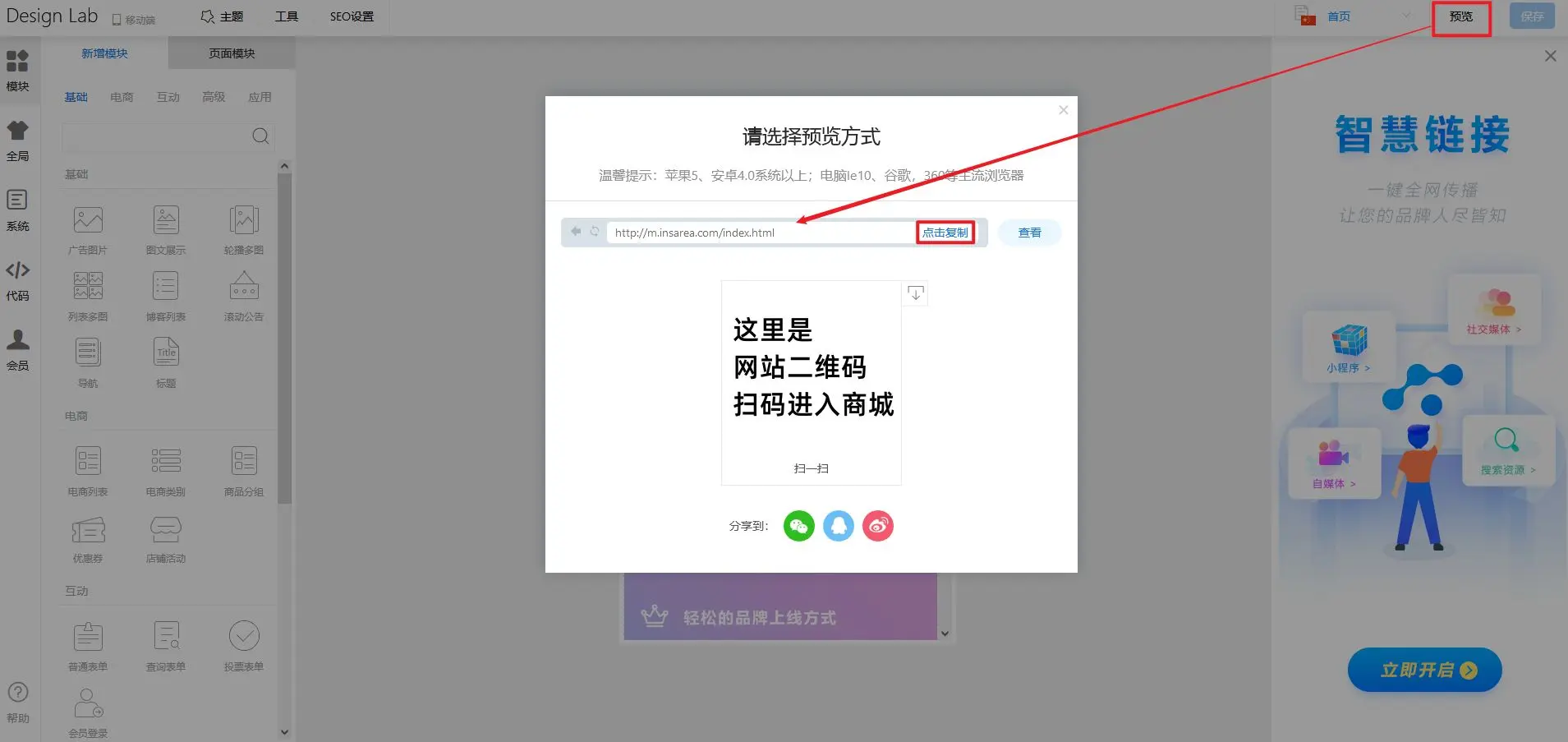
Task: Choose the 轮播多图 carousel module
Action: 244,222
